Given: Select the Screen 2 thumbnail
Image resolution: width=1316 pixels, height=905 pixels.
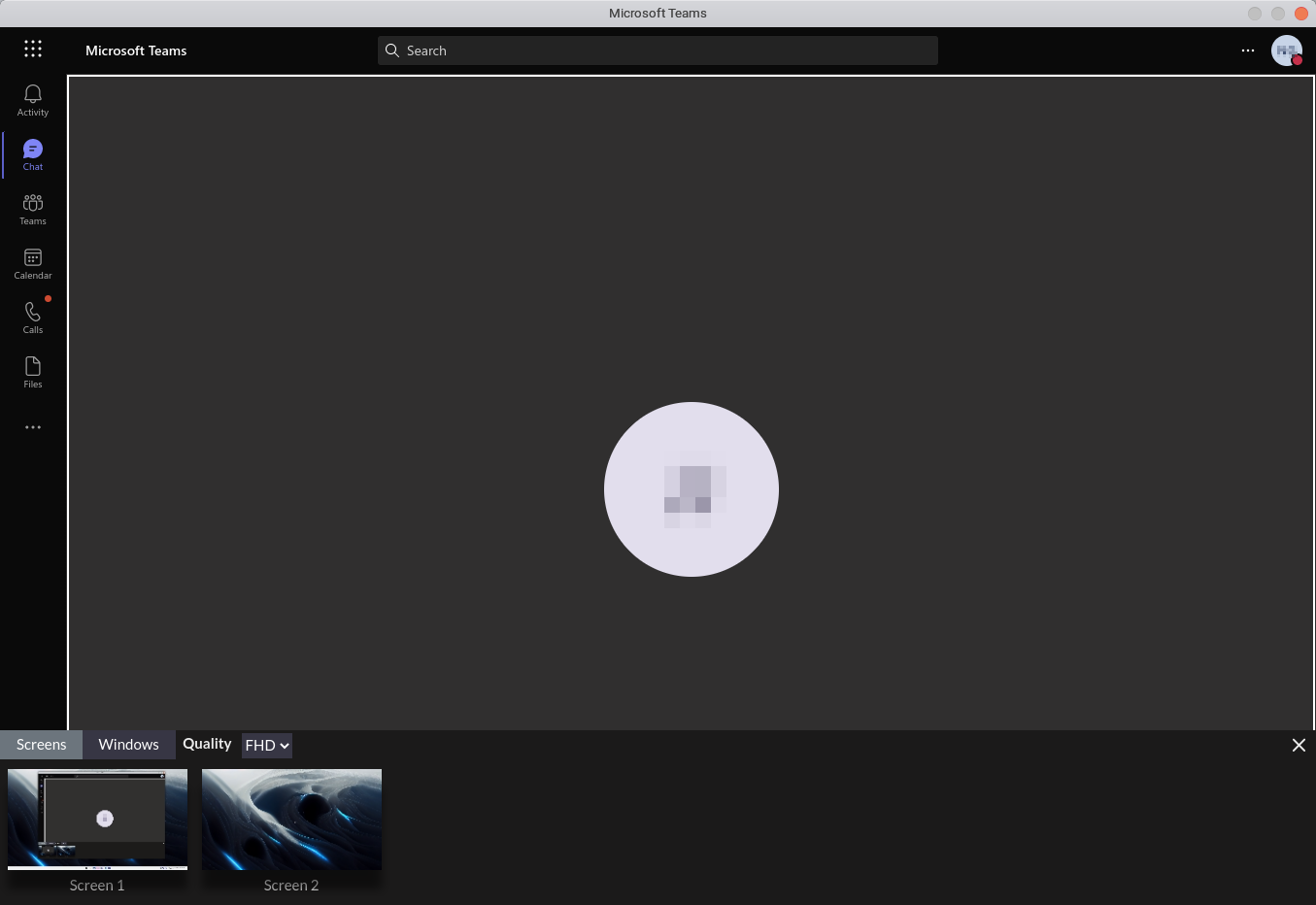Looking at the screenshot, I should tap(291, 820).
